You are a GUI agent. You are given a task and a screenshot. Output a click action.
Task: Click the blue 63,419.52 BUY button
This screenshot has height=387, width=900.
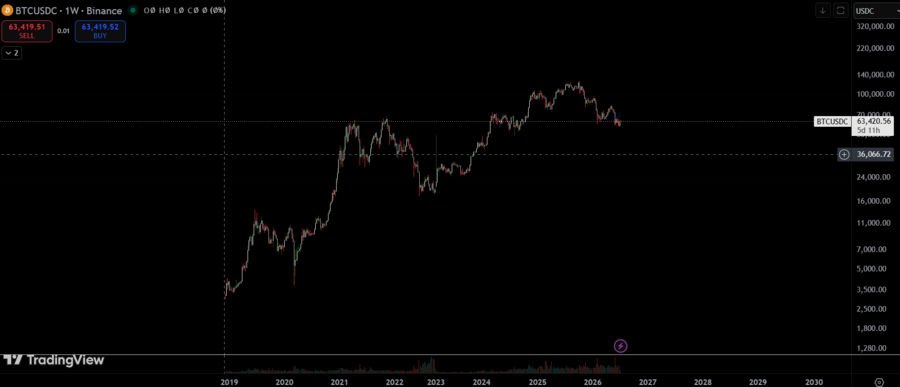point(100,31)
